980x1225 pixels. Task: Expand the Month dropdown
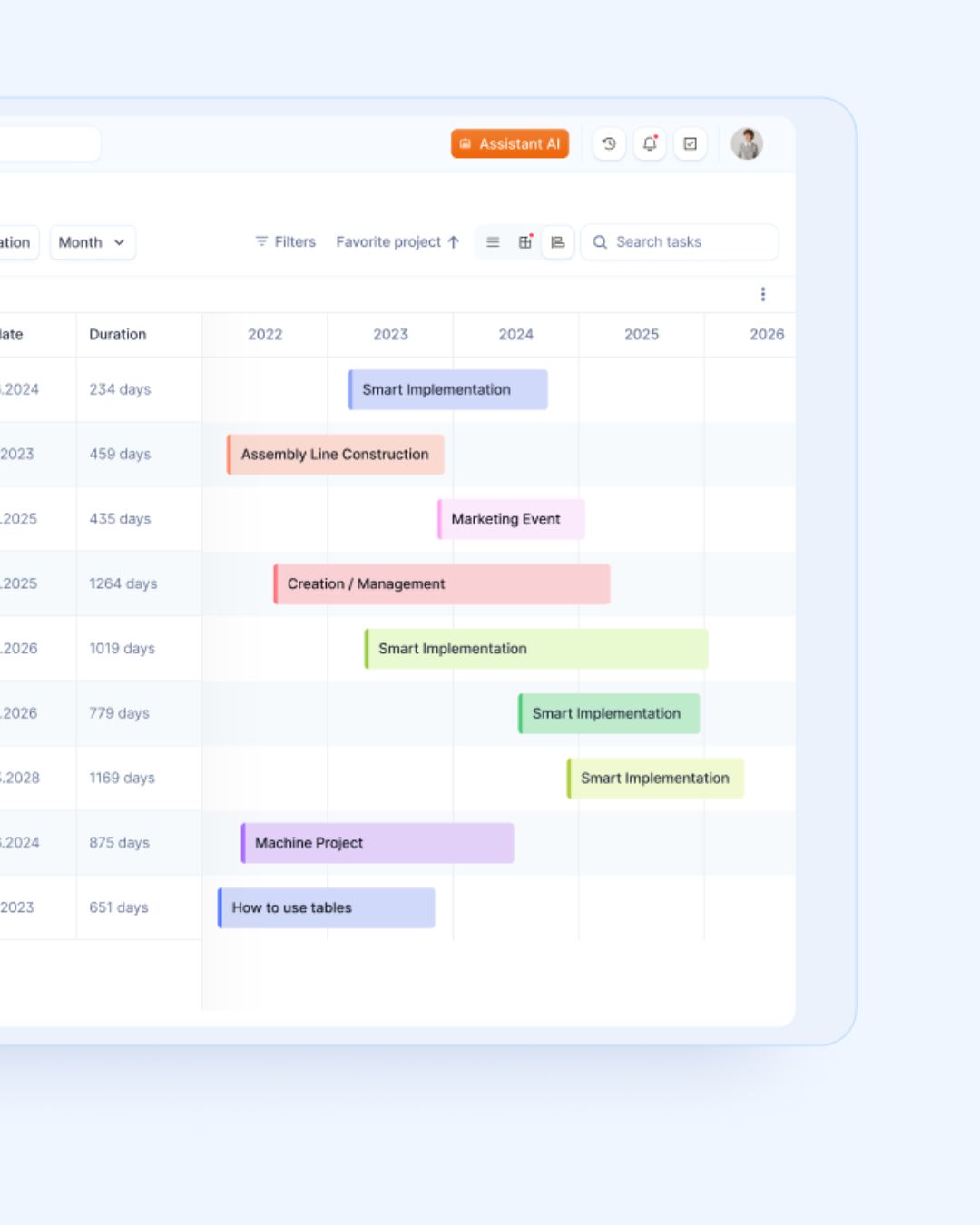click(93, 242)
